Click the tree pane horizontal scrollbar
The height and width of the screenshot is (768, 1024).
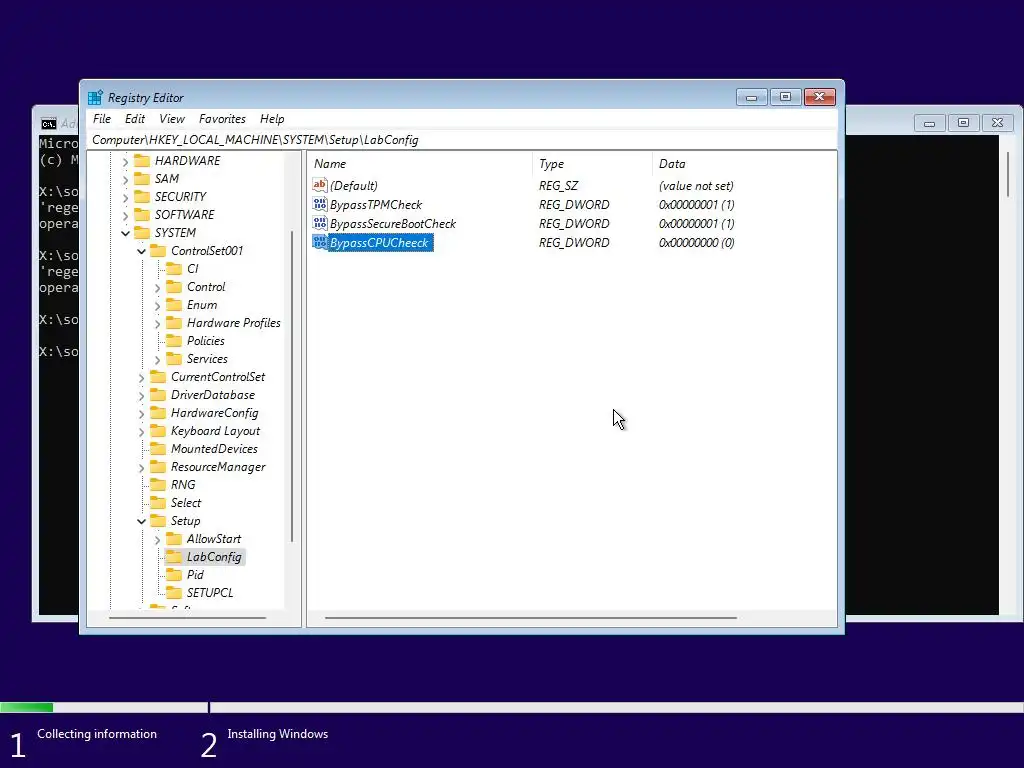tap(187, 618)
